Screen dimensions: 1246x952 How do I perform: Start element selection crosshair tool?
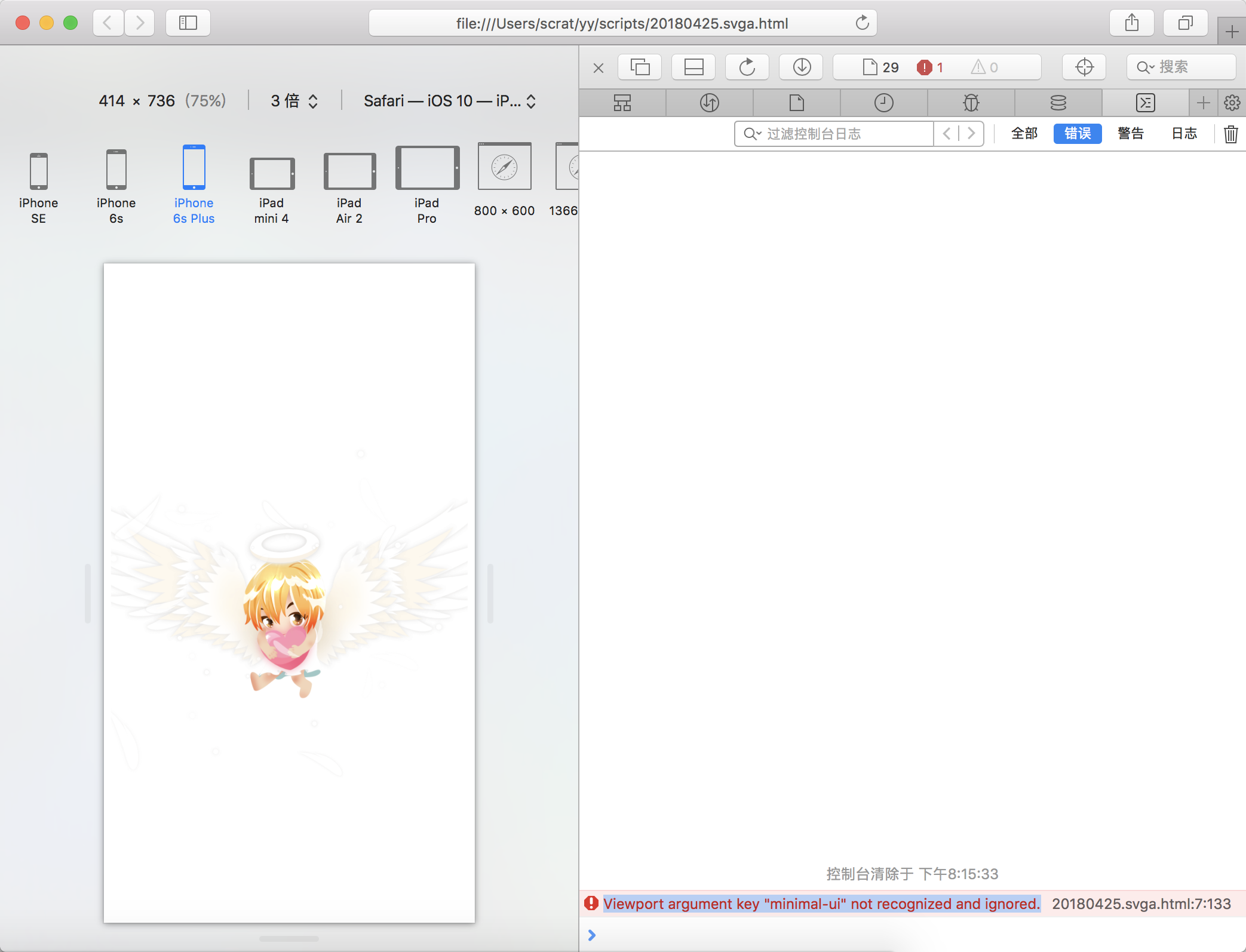point(1084,67)
